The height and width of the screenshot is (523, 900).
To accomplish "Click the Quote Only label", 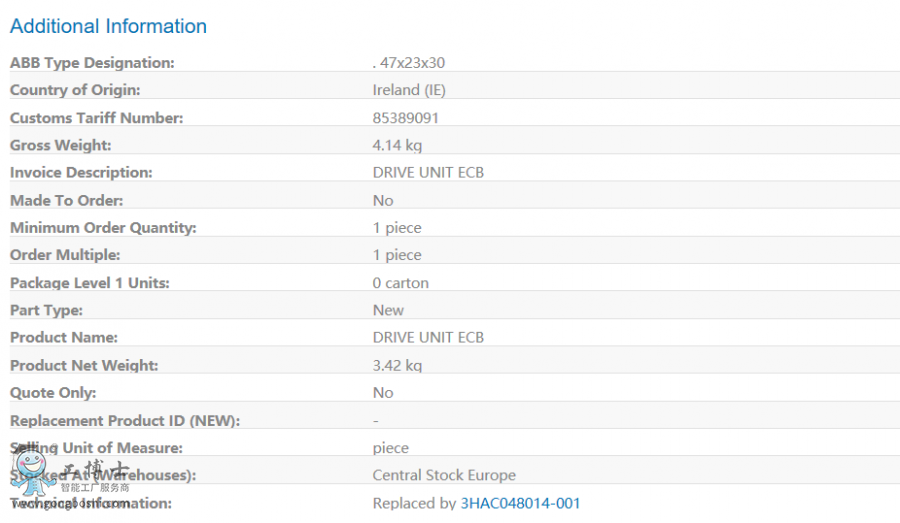I will 53,392.
